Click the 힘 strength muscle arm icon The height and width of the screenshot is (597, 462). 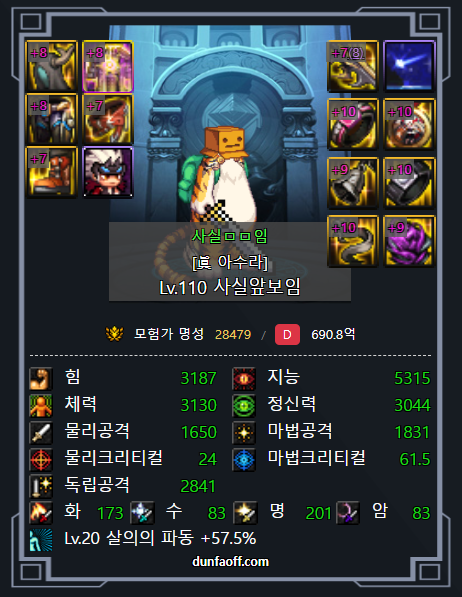[41, 378]
